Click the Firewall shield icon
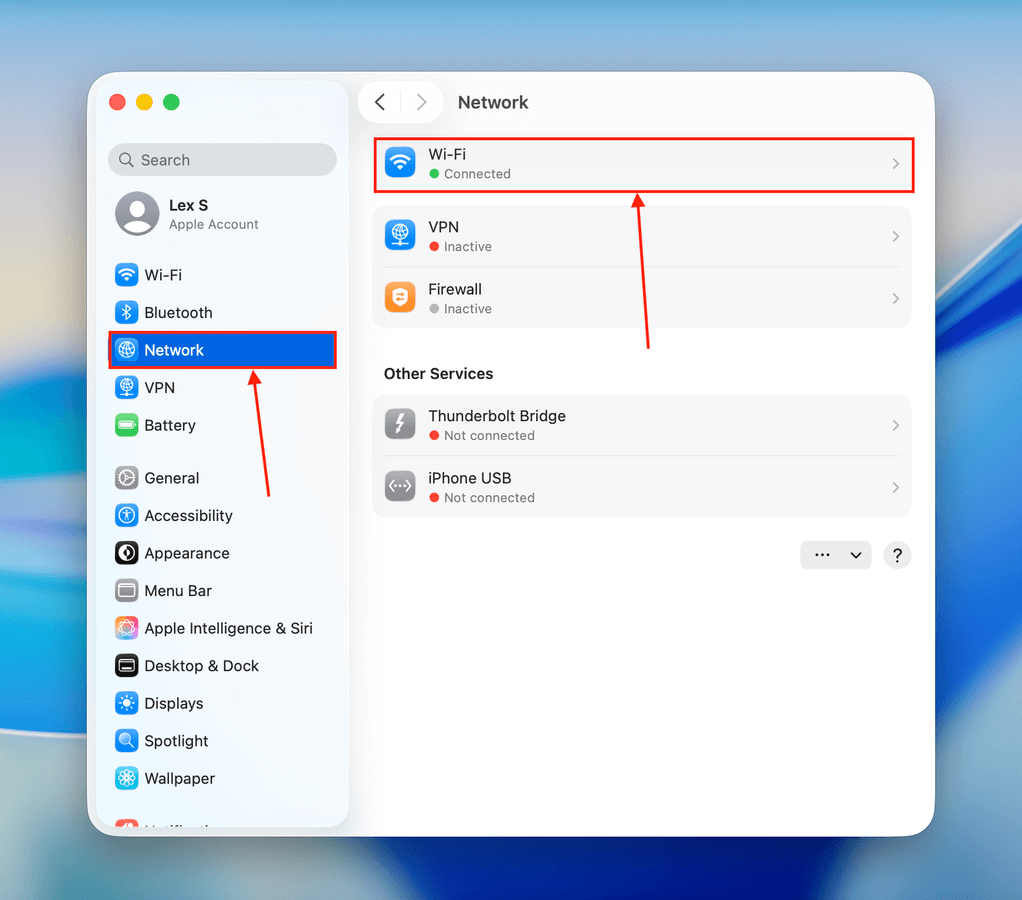This screenshot has width=1022, height=900. tap(400, 298)
